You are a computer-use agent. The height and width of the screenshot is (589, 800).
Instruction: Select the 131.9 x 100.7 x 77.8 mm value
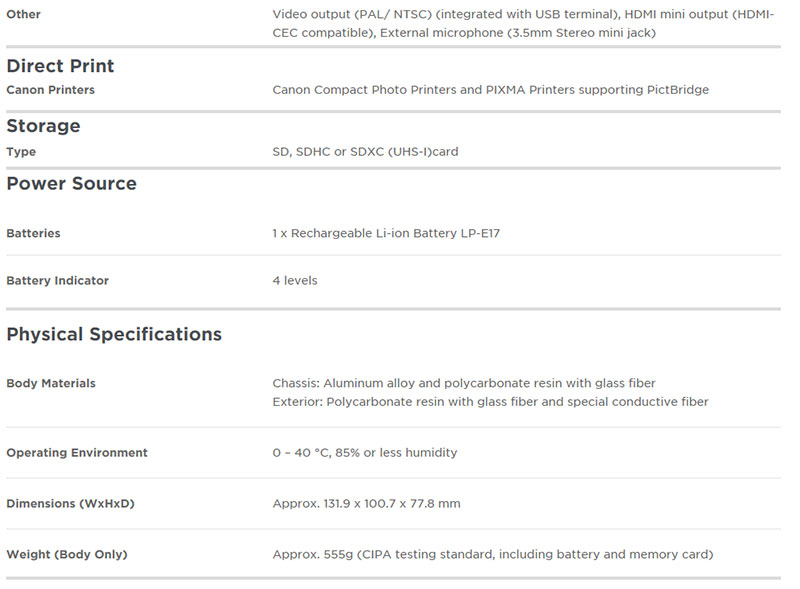pos(366,504)
